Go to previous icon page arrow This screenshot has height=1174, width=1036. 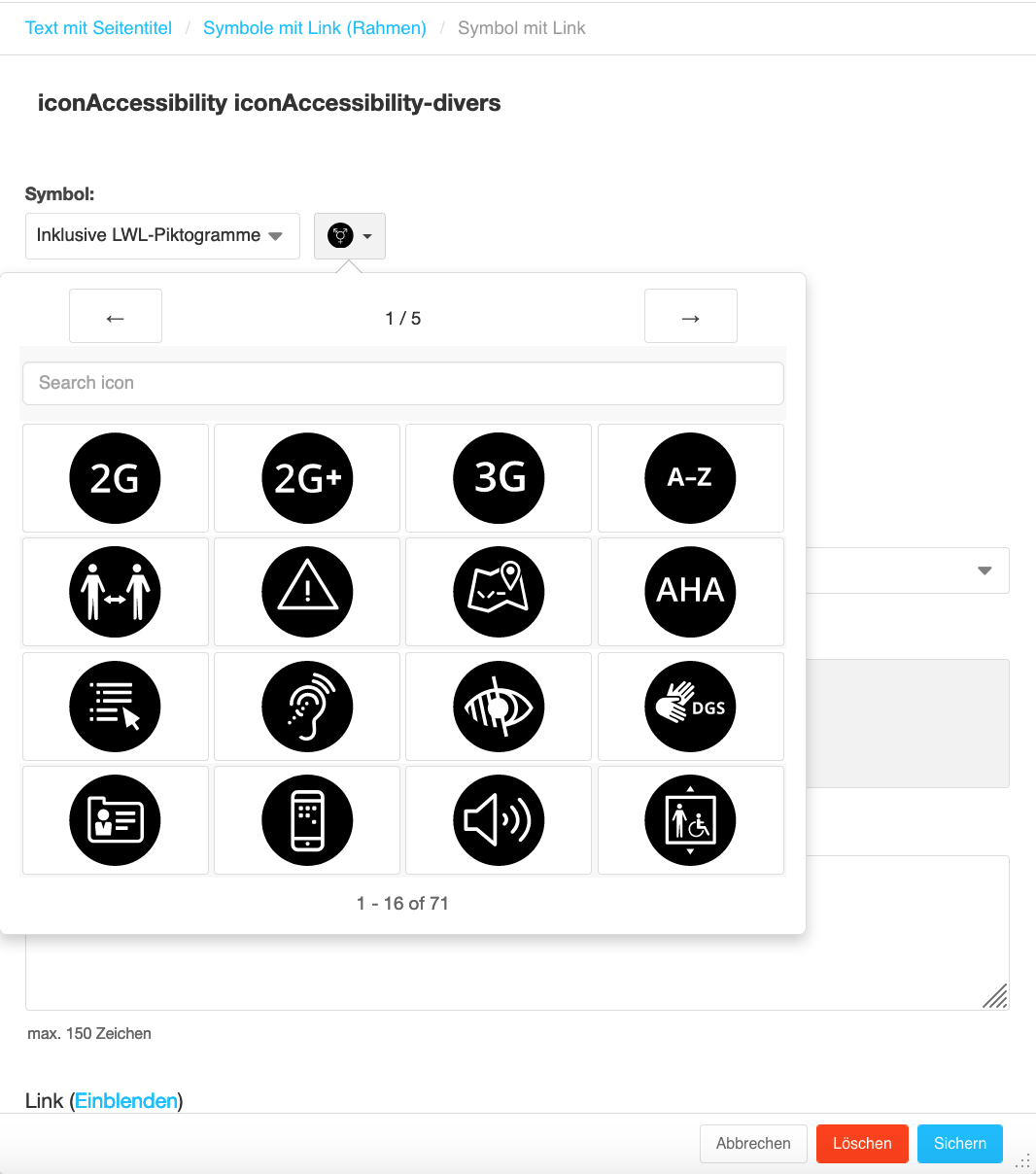pos(116,316)
